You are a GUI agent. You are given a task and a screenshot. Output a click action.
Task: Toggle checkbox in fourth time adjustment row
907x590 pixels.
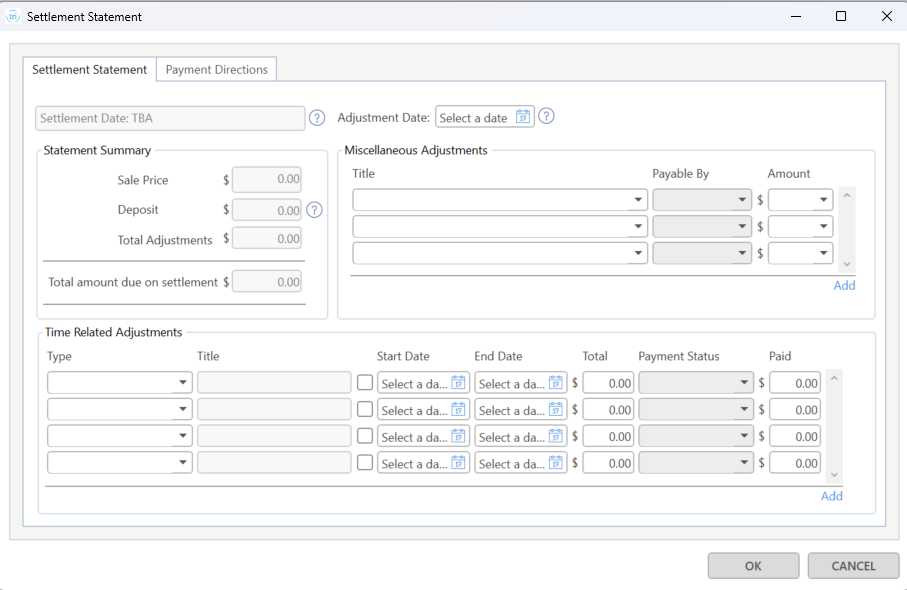(365, 463)
